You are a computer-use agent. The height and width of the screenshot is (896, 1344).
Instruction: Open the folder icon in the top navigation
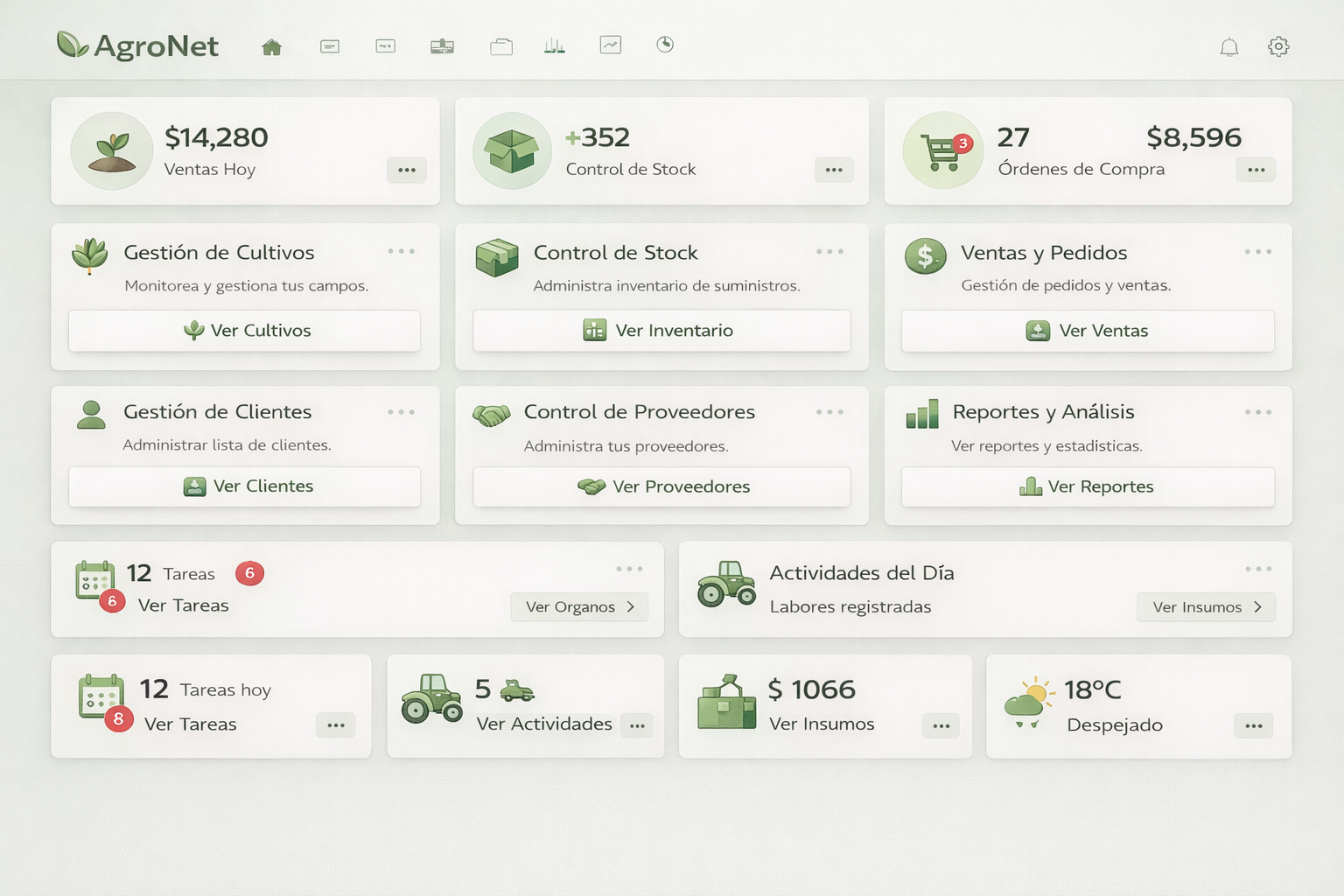coord(501,46)
